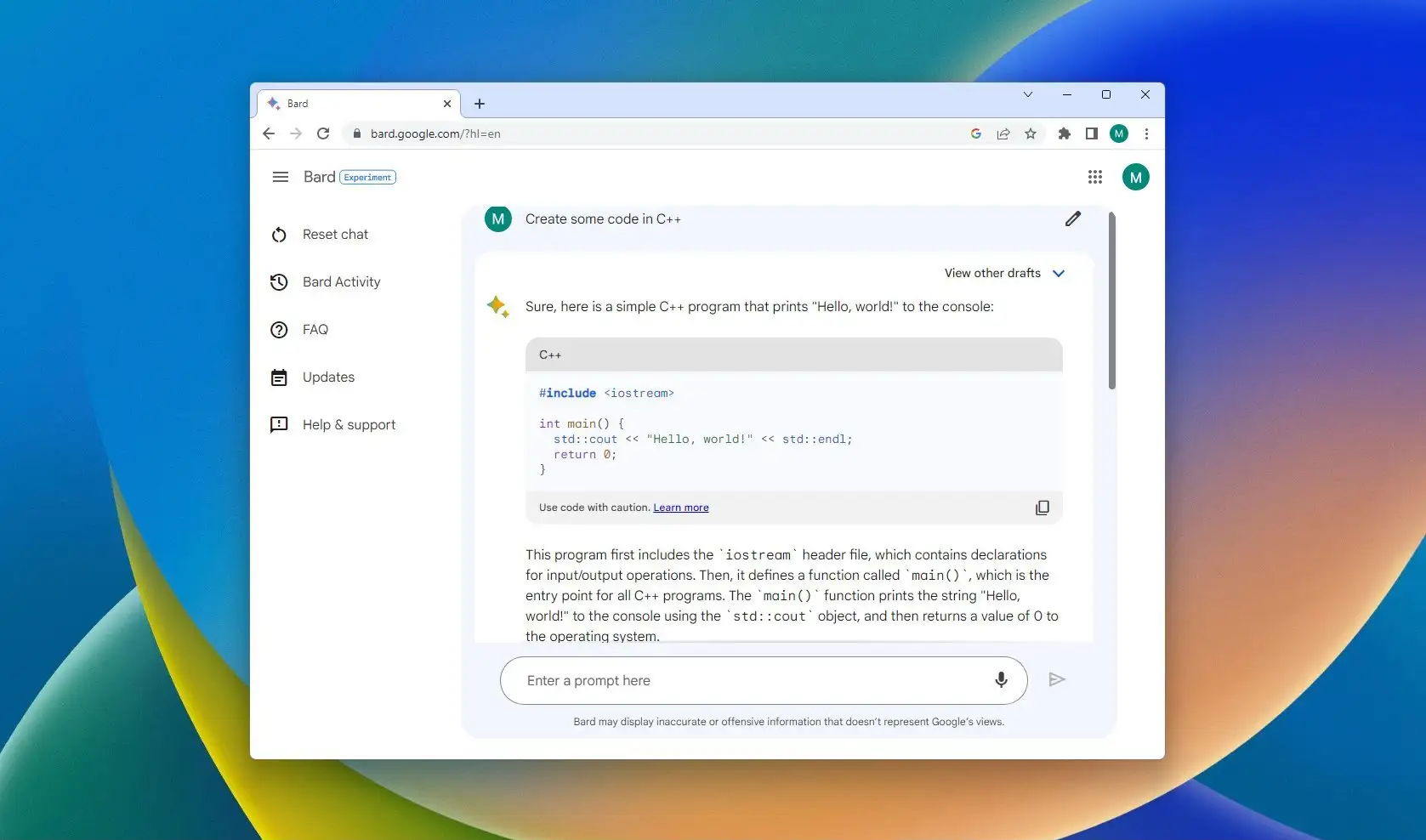Click the Bard disclaimer text below the prompt
Viewport: 1426px width, 840px height.
pos(788,722)
